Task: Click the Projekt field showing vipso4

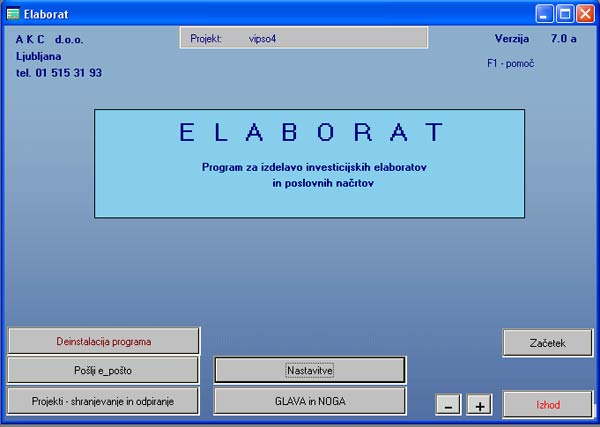Action: [303, 38]
